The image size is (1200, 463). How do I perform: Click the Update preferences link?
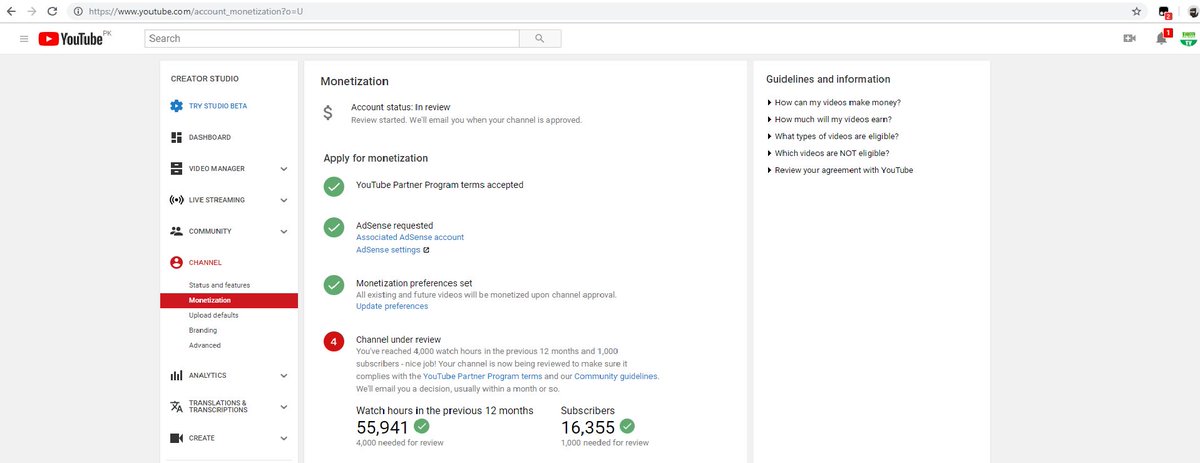392,306
